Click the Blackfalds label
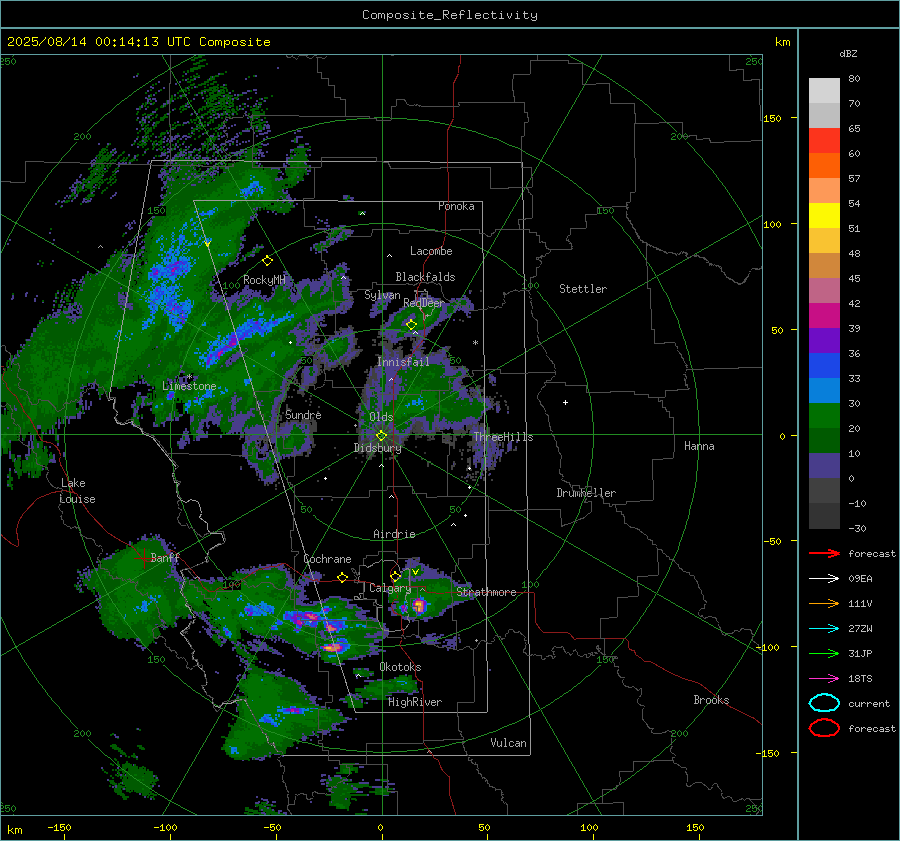 click(x=425, y=277)
